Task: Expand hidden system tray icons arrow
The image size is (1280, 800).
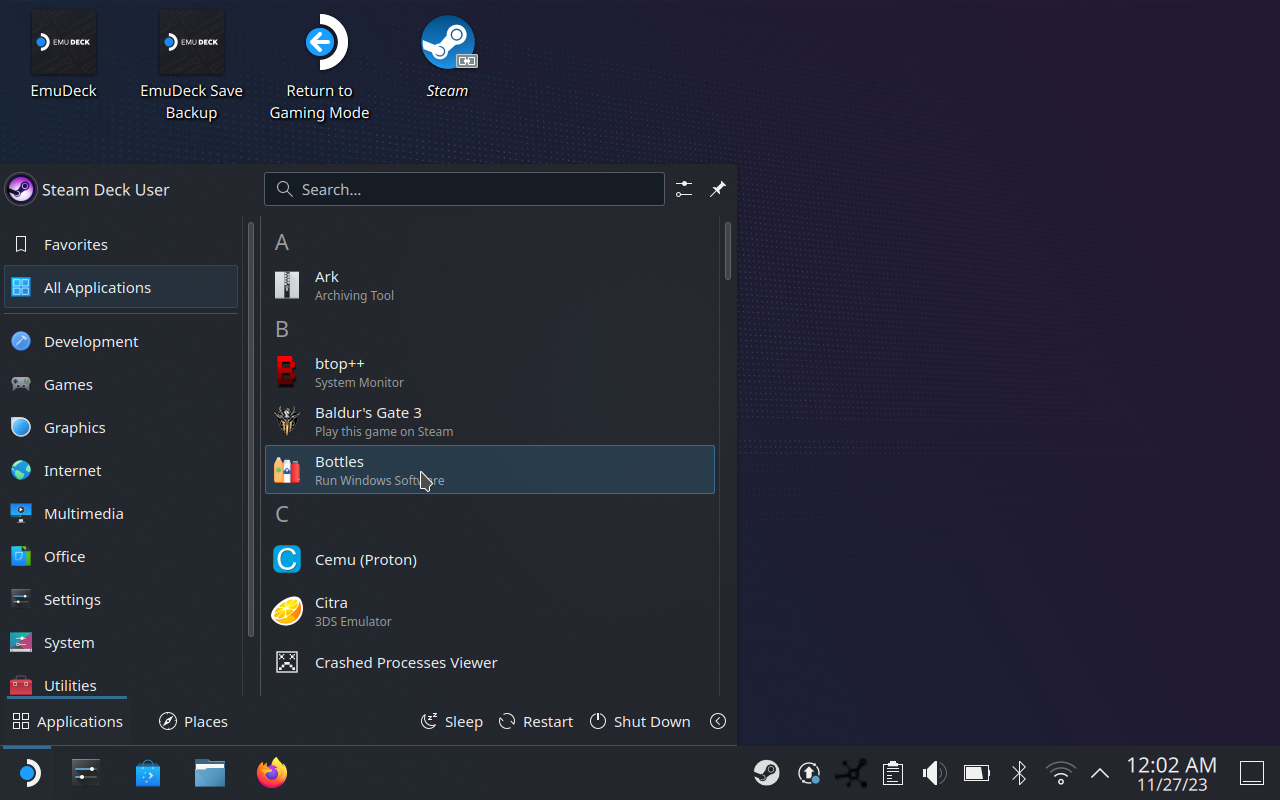Action: click(1100, 773)
